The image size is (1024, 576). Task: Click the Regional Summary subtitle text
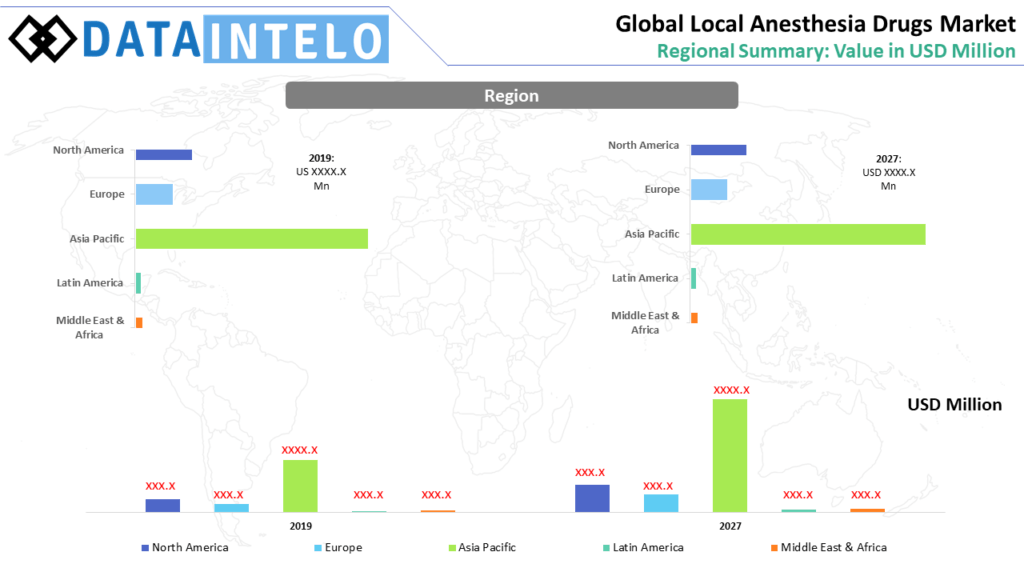(836, 50)
